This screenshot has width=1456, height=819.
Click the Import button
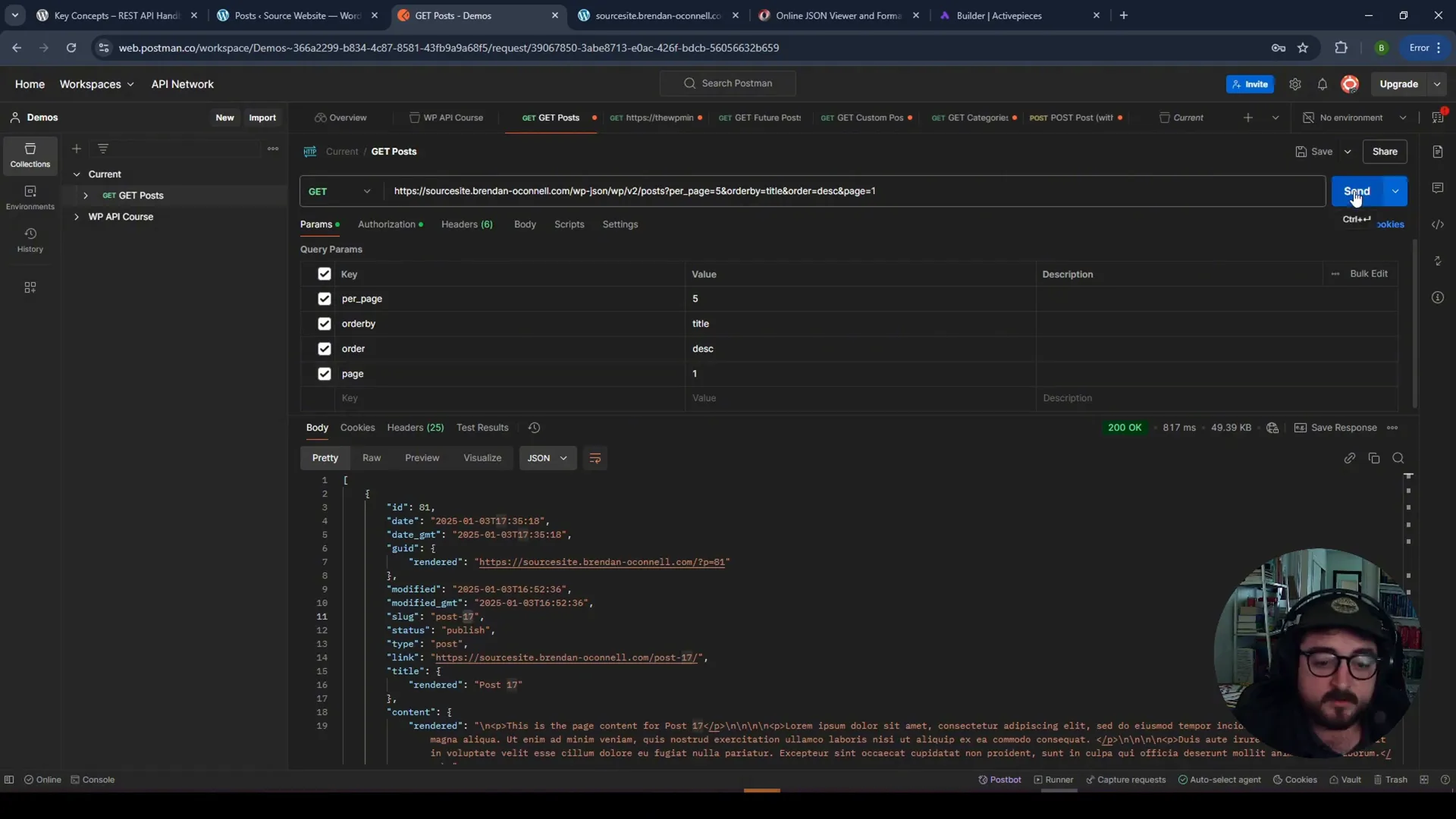(x=262, y=118)
